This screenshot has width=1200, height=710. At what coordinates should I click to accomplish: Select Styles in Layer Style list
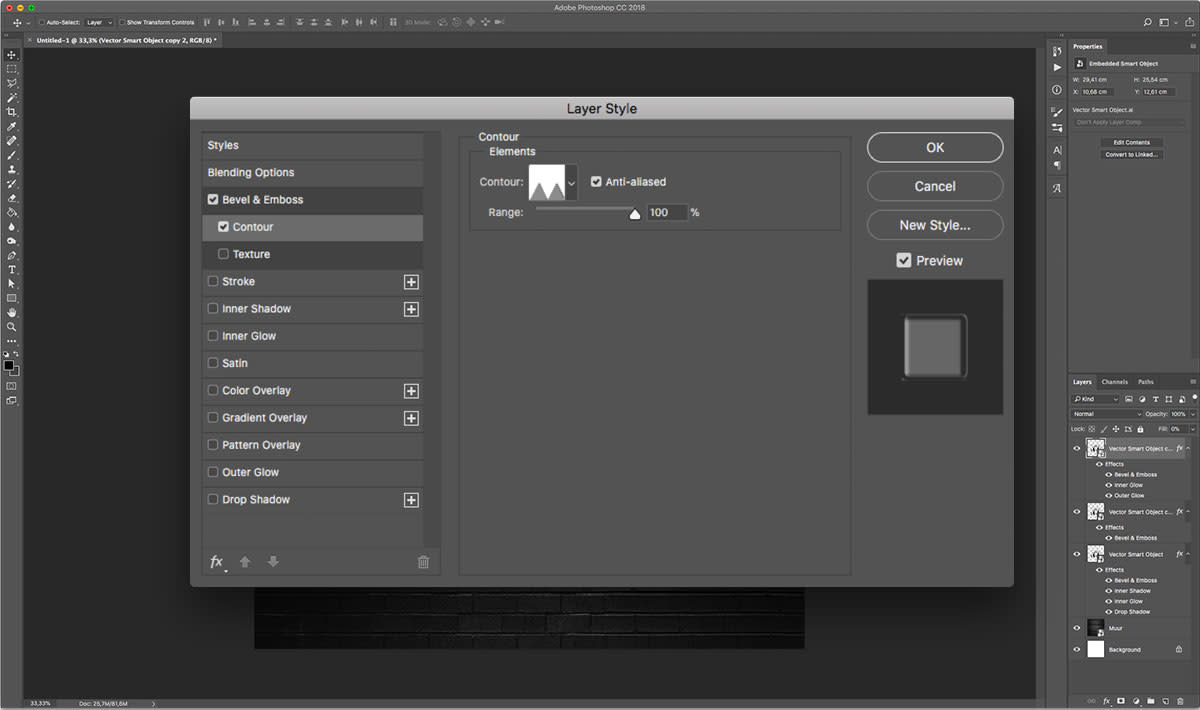coord(312,146)
